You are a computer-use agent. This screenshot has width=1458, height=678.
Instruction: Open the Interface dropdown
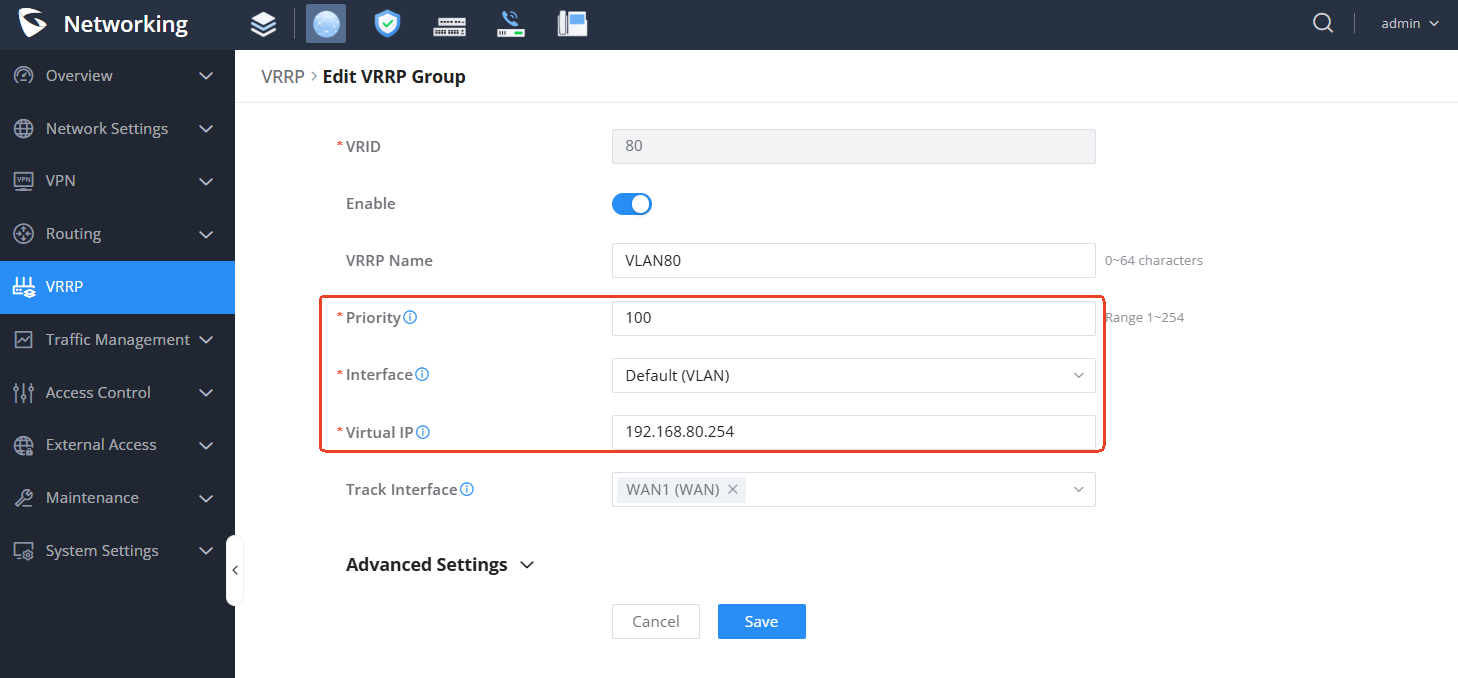coord(853,376)
